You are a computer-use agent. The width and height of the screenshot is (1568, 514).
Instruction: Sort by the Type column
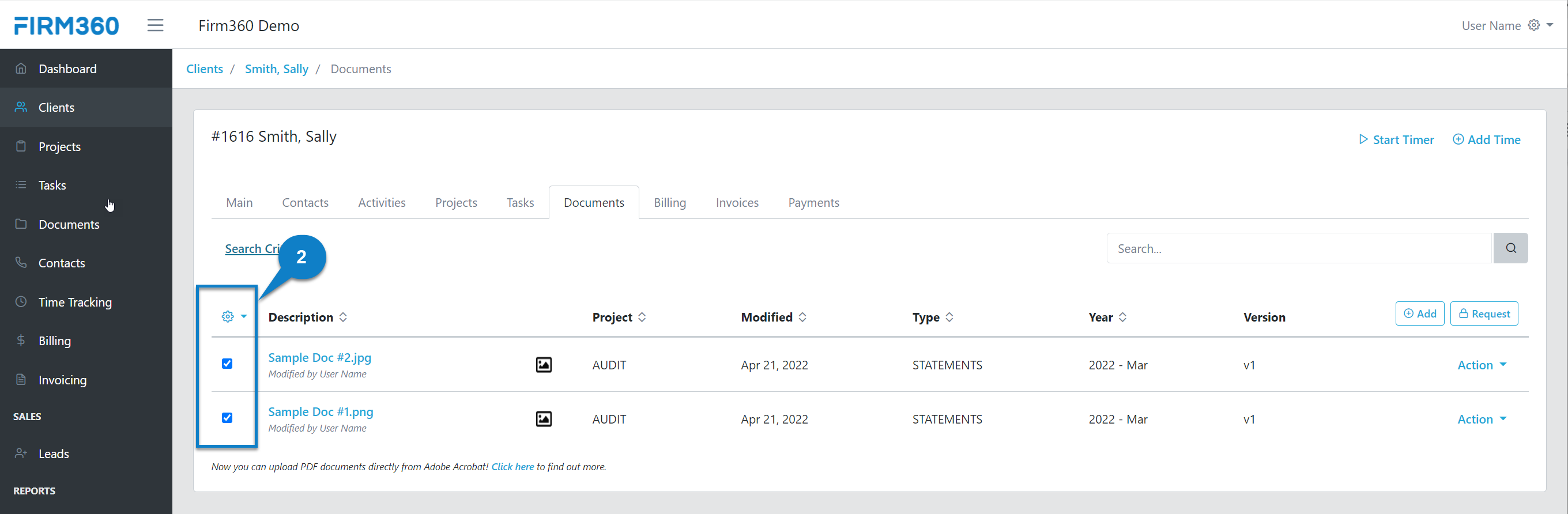tap(933, 317)
